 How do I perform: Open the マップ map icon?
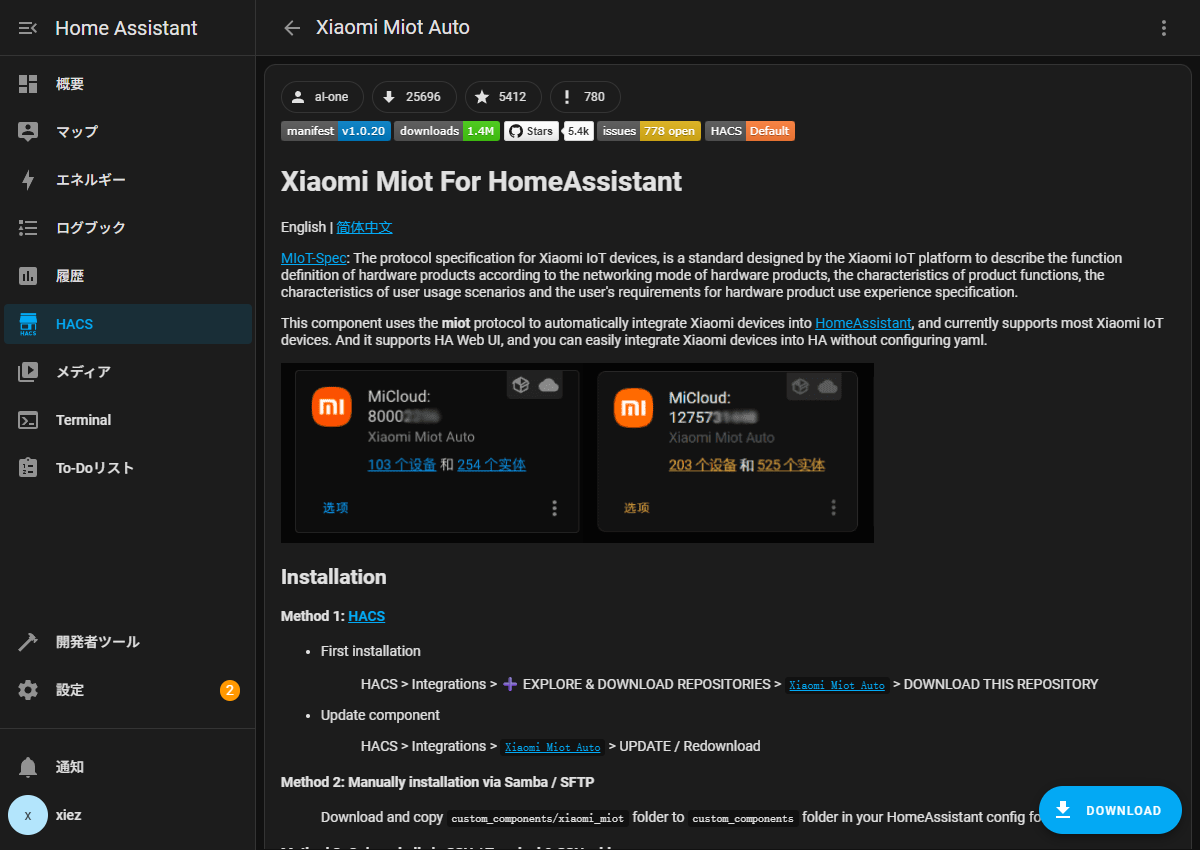[x=28, y=132]
